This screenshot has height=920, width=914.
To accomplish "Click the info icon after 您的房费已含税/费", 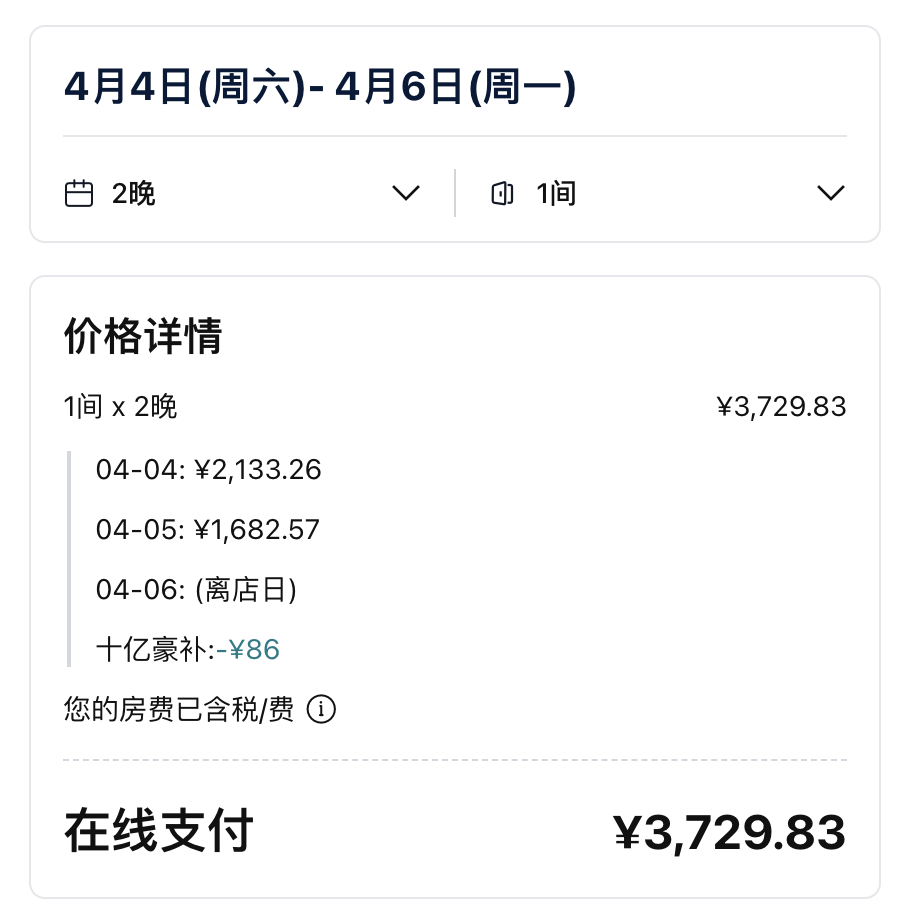I will pos(321,710).
